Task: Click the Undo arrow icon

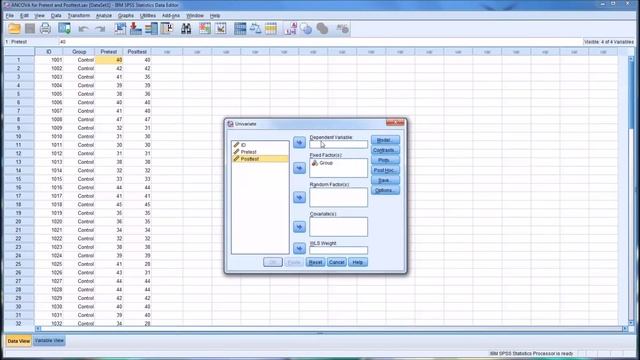Action: tap(83, 29)
